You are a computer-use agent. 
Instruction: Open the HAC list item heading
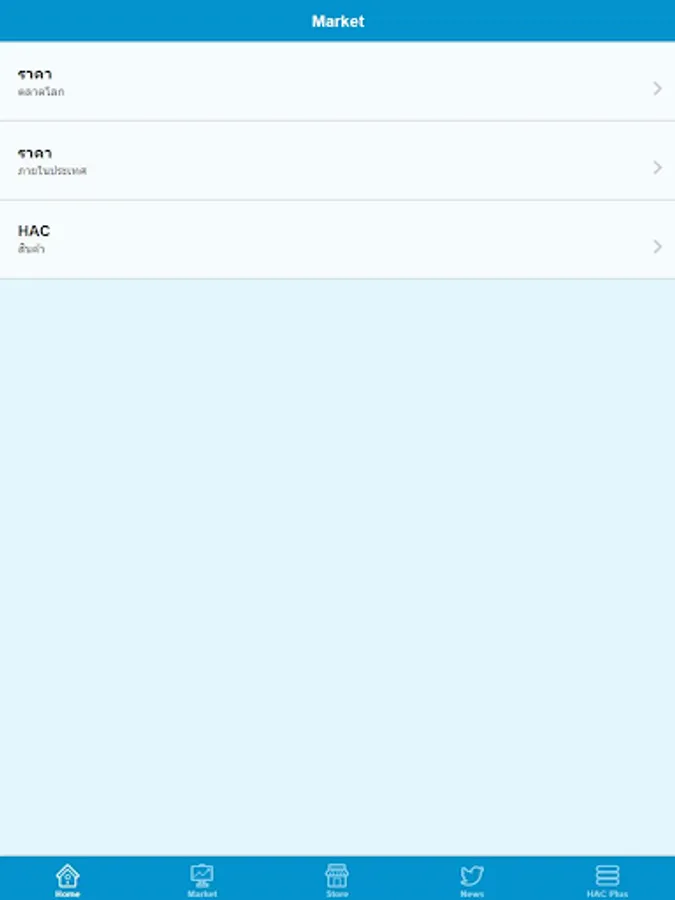(34, 231)
